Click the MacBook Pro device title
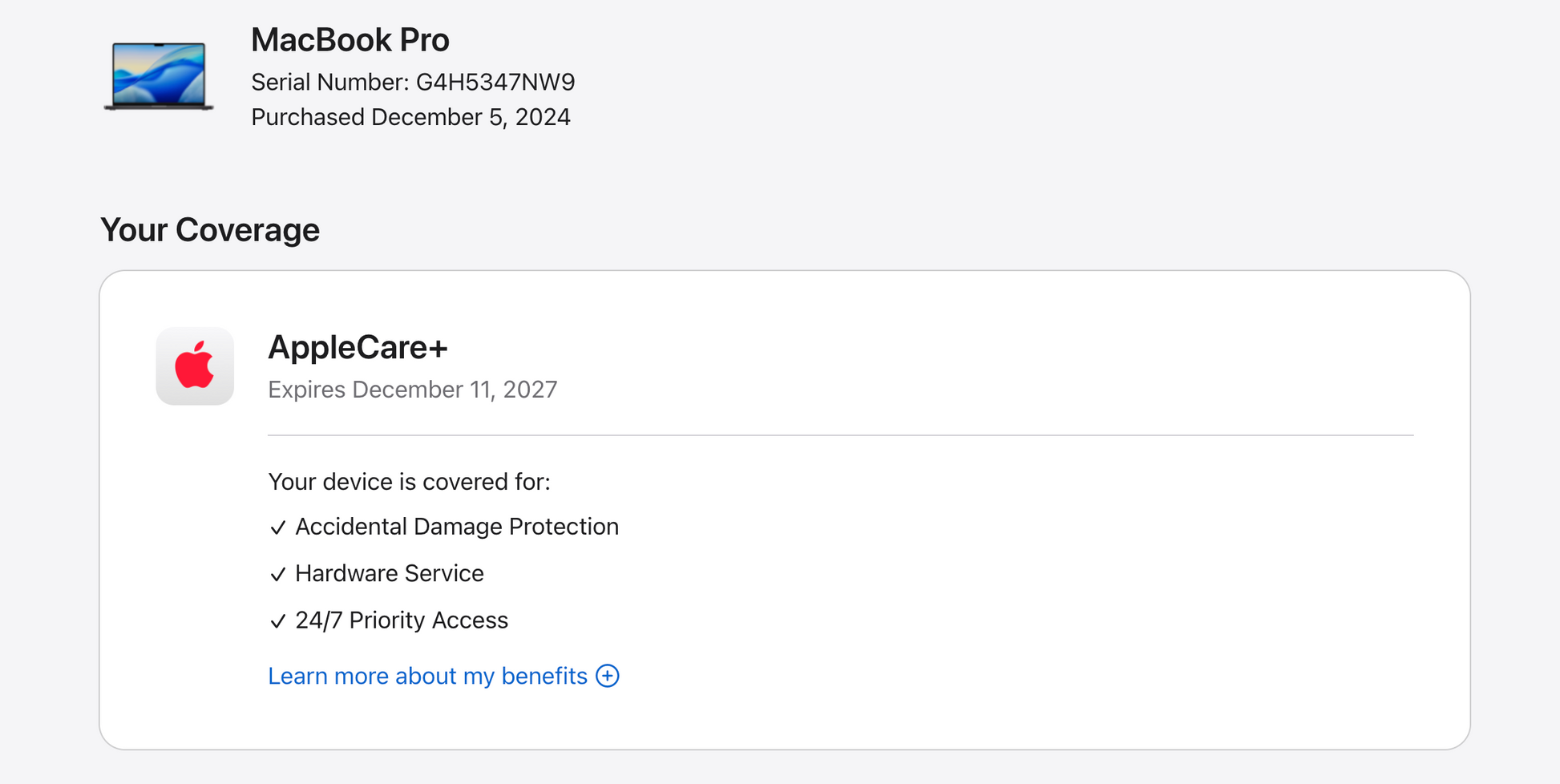Screen dimensions: 1560x784 [x=350, y=40]
